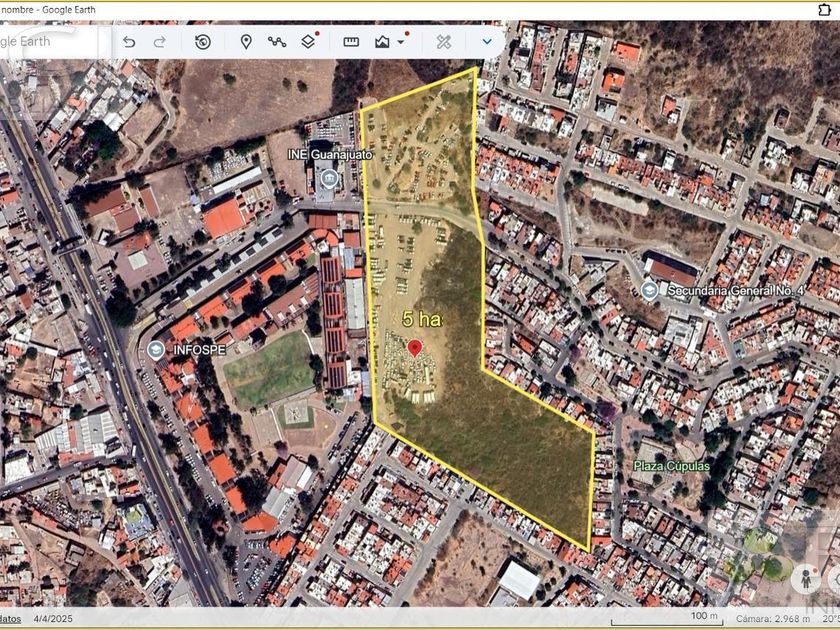Viewport: 840px width, 630px height.
Task: Click Secundaria General No. 4 marker
Action: [649, 290]
